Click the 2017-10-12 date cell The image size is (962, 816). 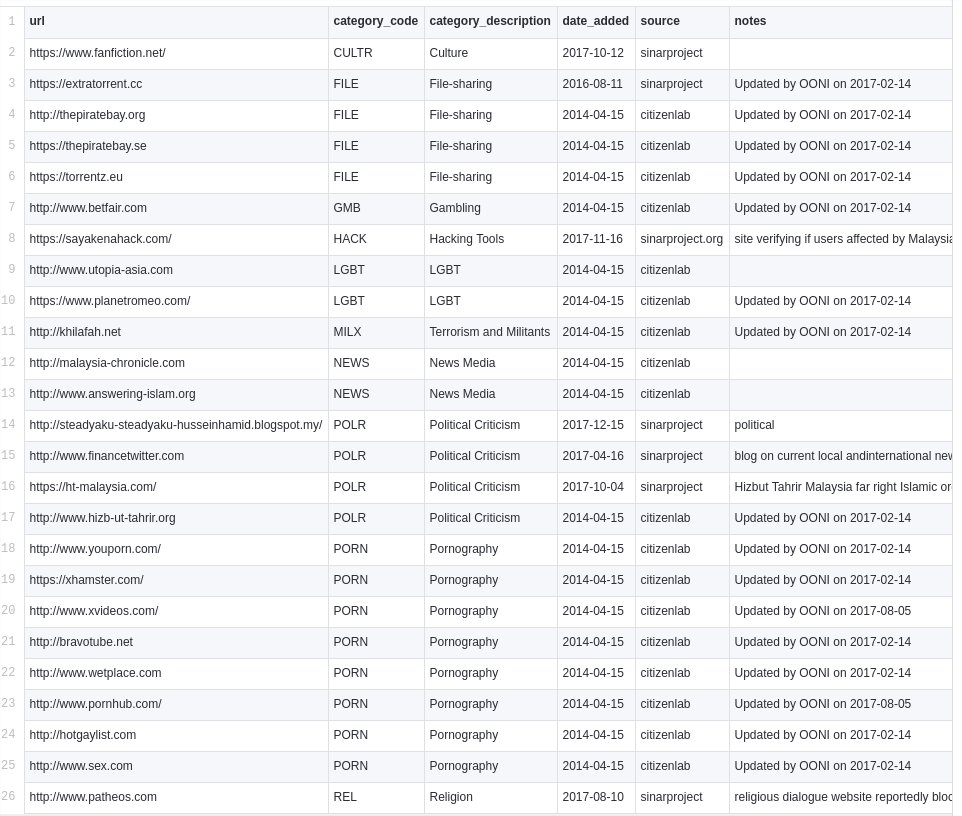point(596,53)
